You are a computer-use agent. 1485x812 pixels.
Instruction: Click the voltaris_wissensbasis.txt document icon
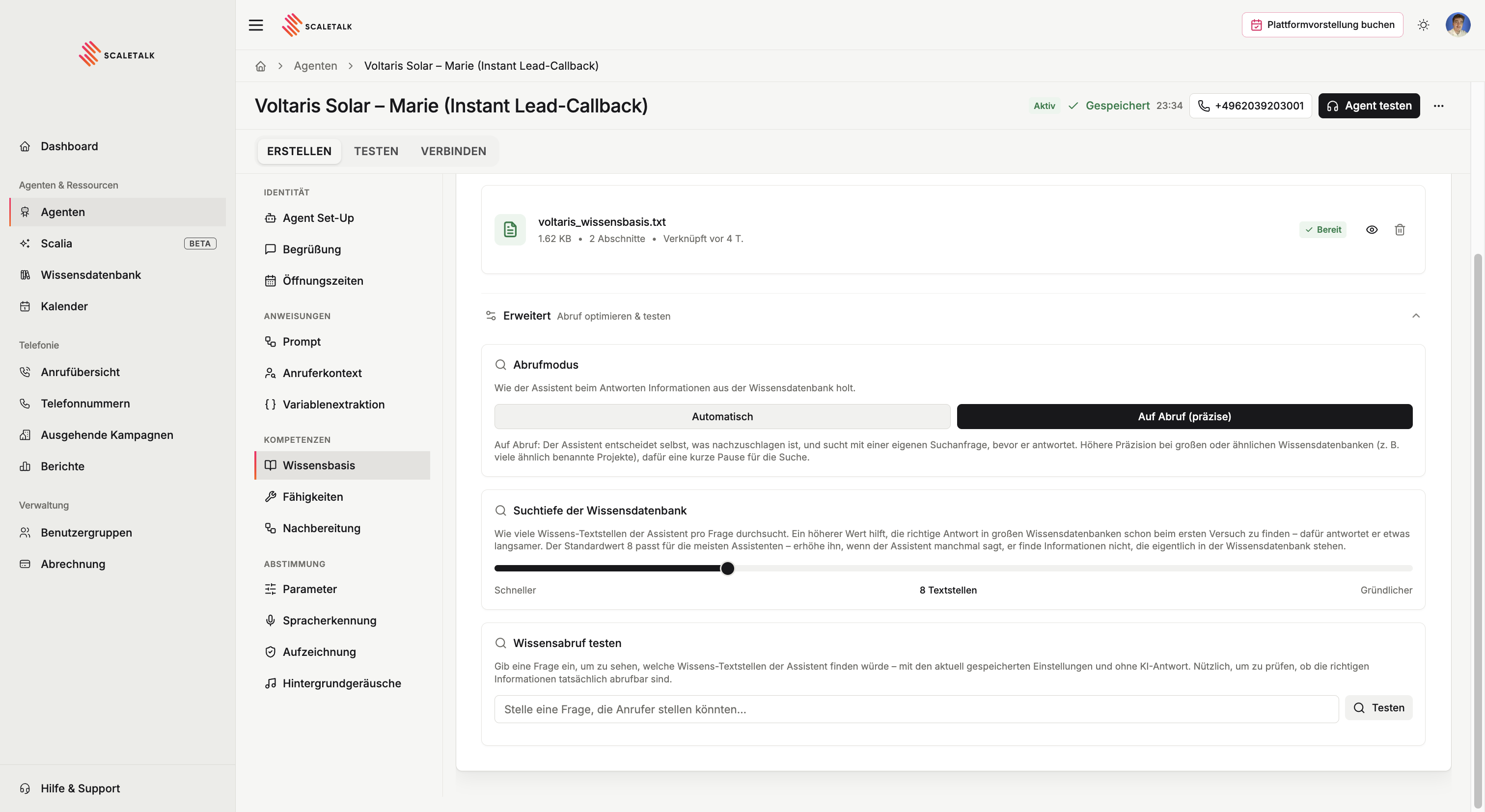coord(510,229)
